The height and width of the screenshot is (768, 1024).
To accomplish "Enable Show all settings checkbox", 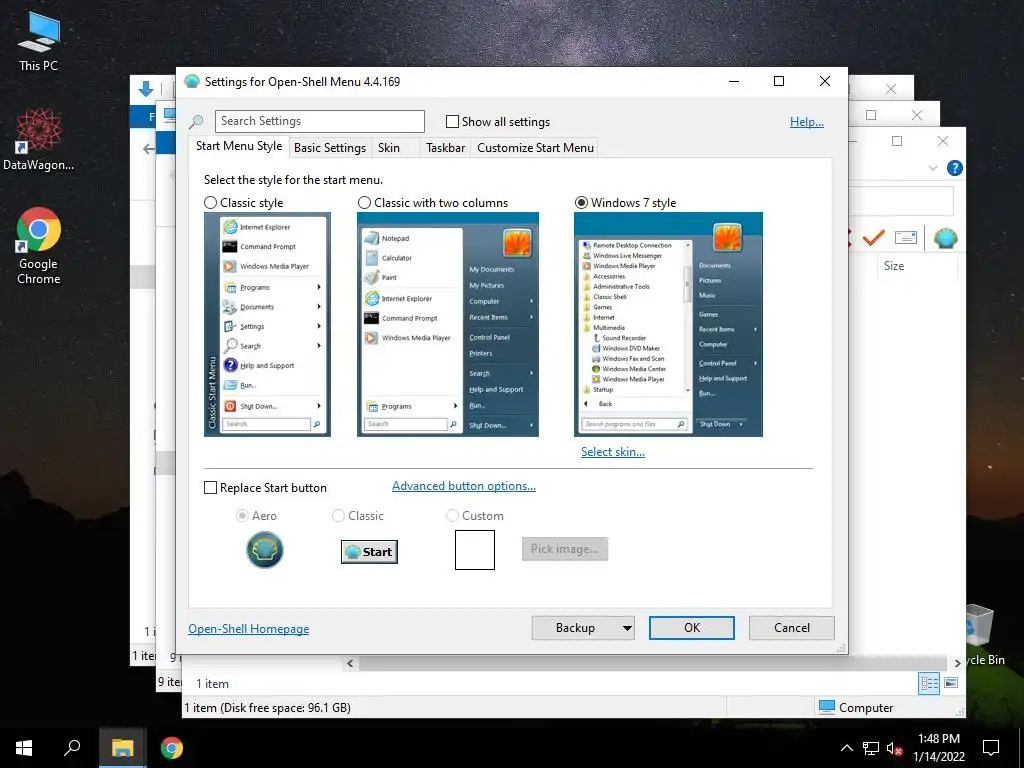I will coord(452,121).
